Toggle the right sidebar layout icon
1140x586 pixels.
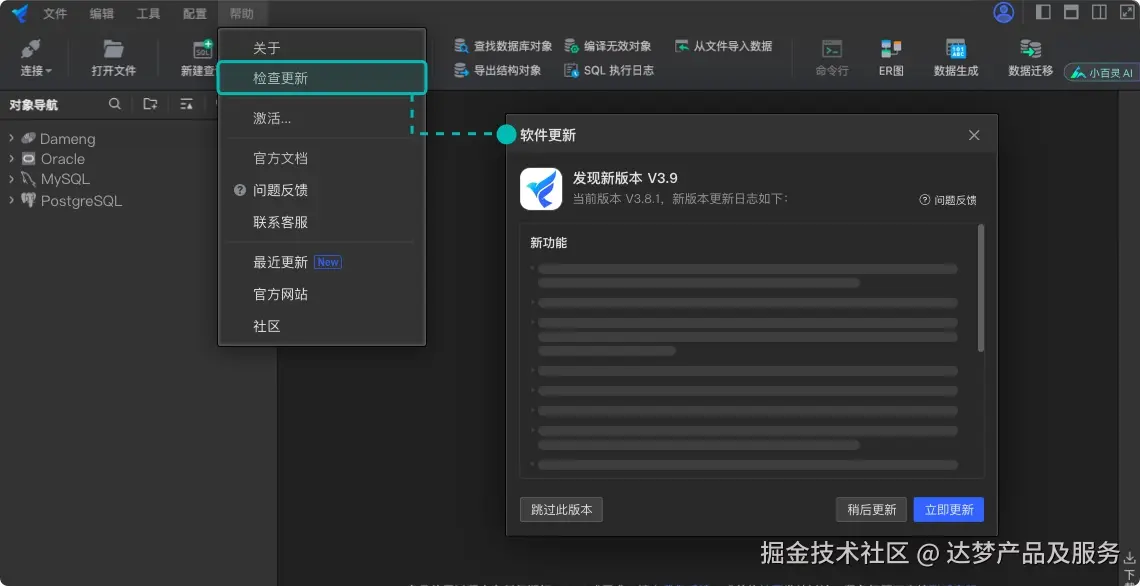point(1126,12)
